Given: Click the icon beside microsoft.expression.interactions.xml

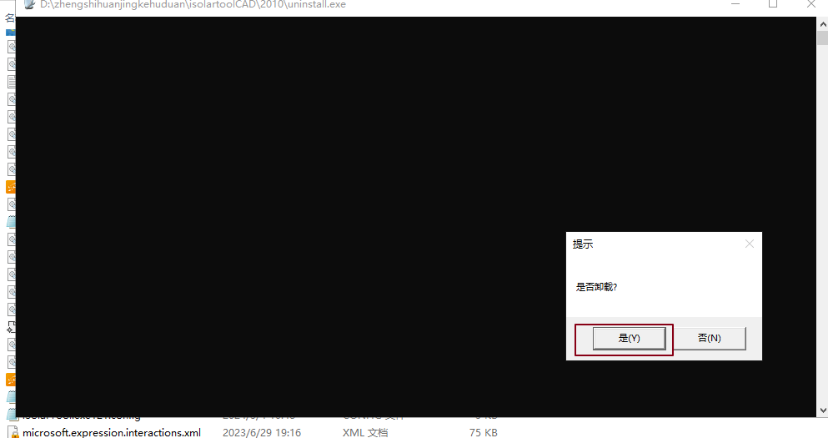Looking at the screenshot, I should [12, 432].
